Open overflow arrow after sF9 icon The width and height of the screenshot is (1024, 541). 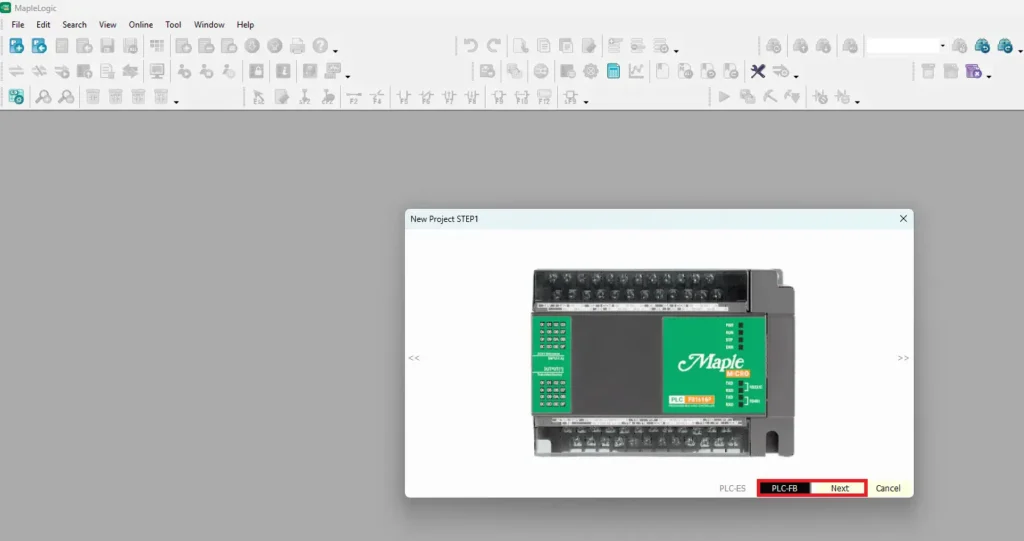tap(586, 103)
